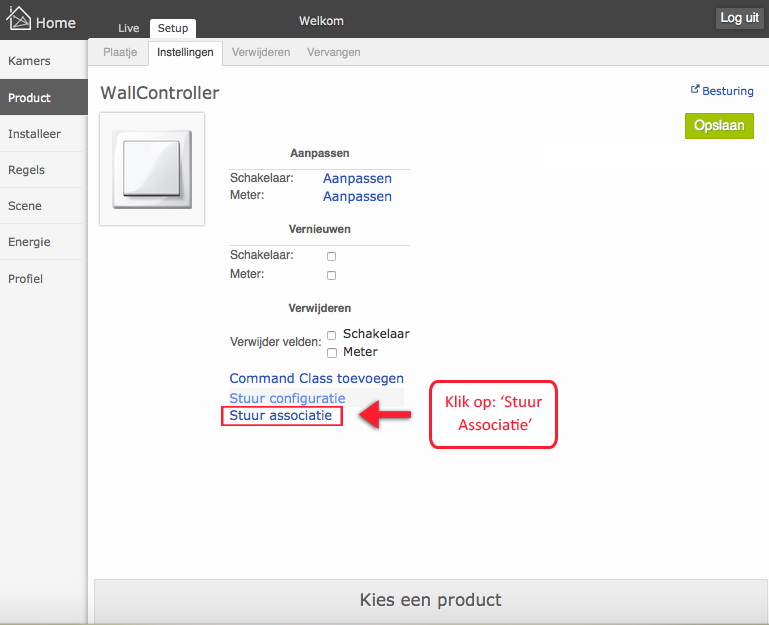769x625 pixels.
Task: Click the Stuur associatie link
Action: click(281, 416)
